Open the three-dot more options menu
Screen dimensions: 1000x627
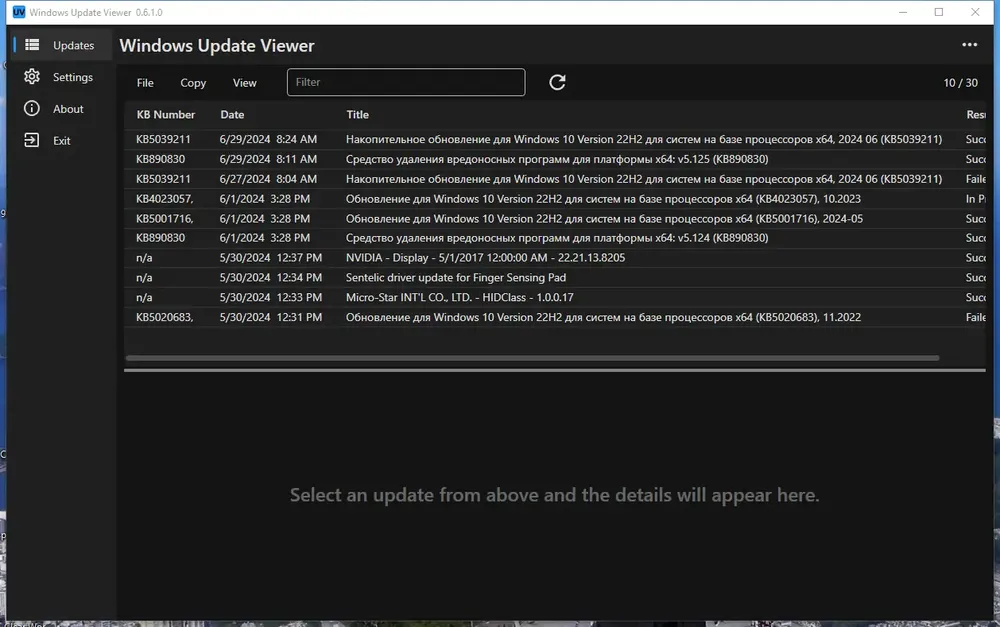coord(969,45)
